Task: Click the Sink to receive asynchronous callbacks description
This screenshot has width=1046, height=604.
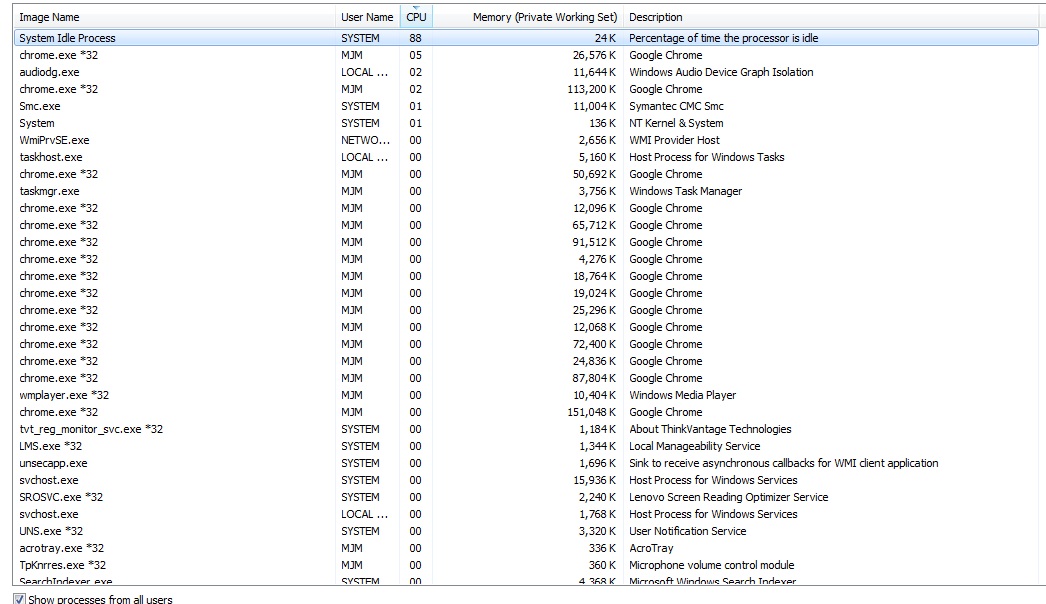Action: pos(783,463)
